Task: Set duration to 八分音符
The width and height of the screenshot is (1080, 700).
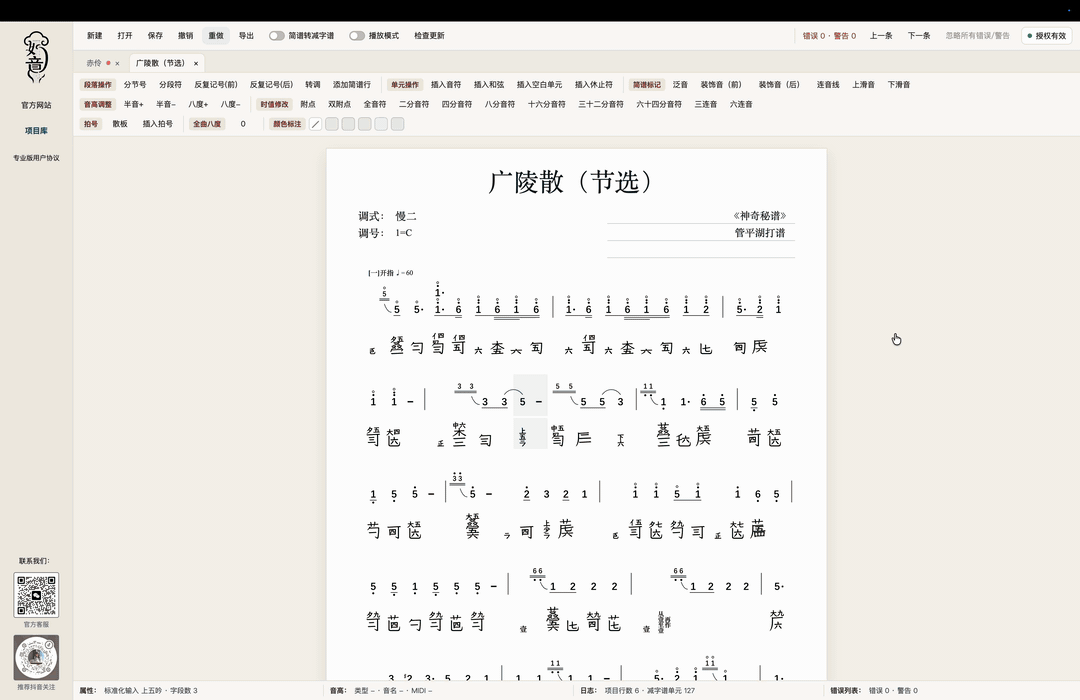Action: (499, 105)
